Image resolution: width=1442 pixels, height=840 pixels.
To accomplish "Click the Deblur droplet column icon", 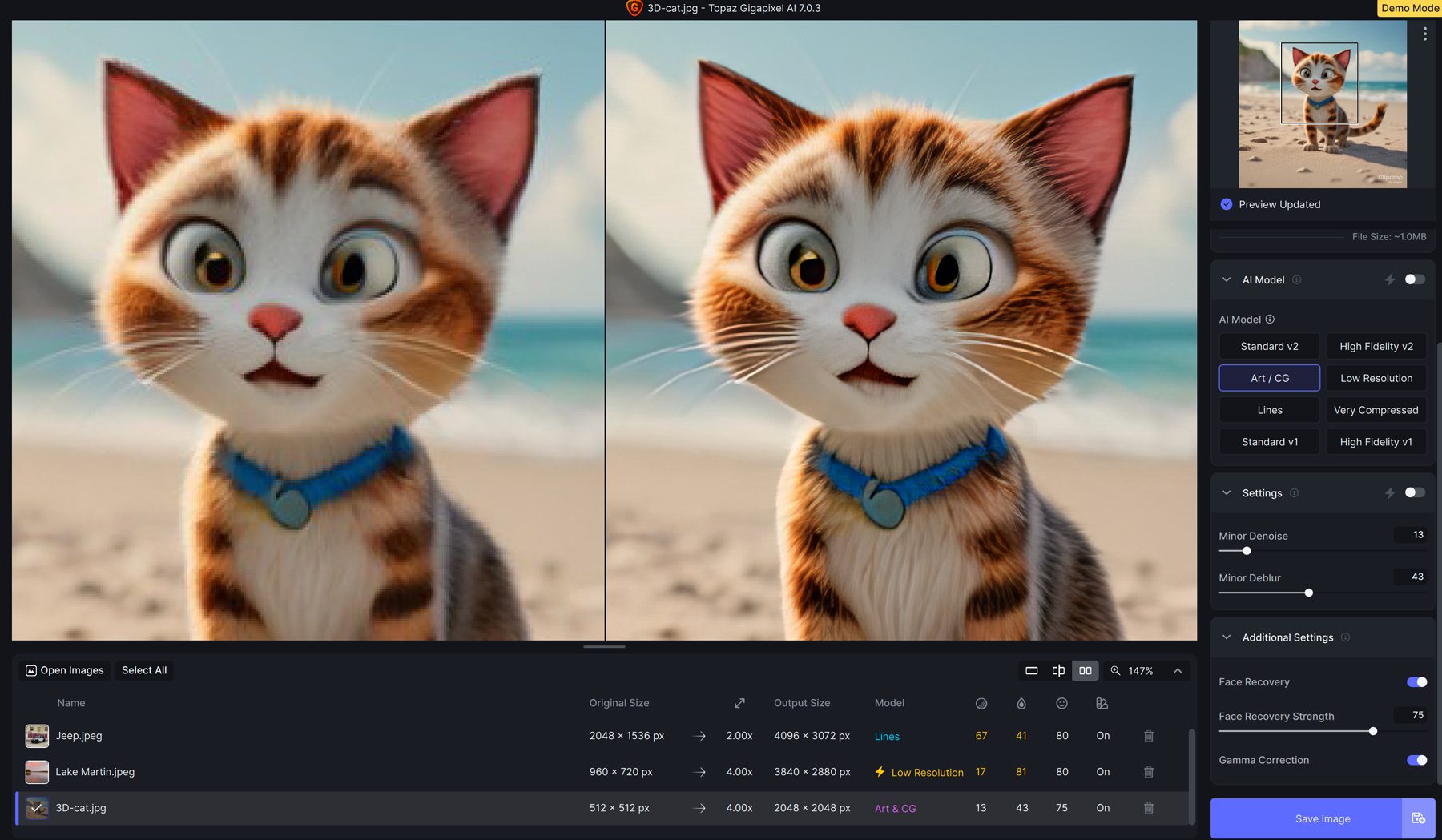I will tap(1021, 703).
